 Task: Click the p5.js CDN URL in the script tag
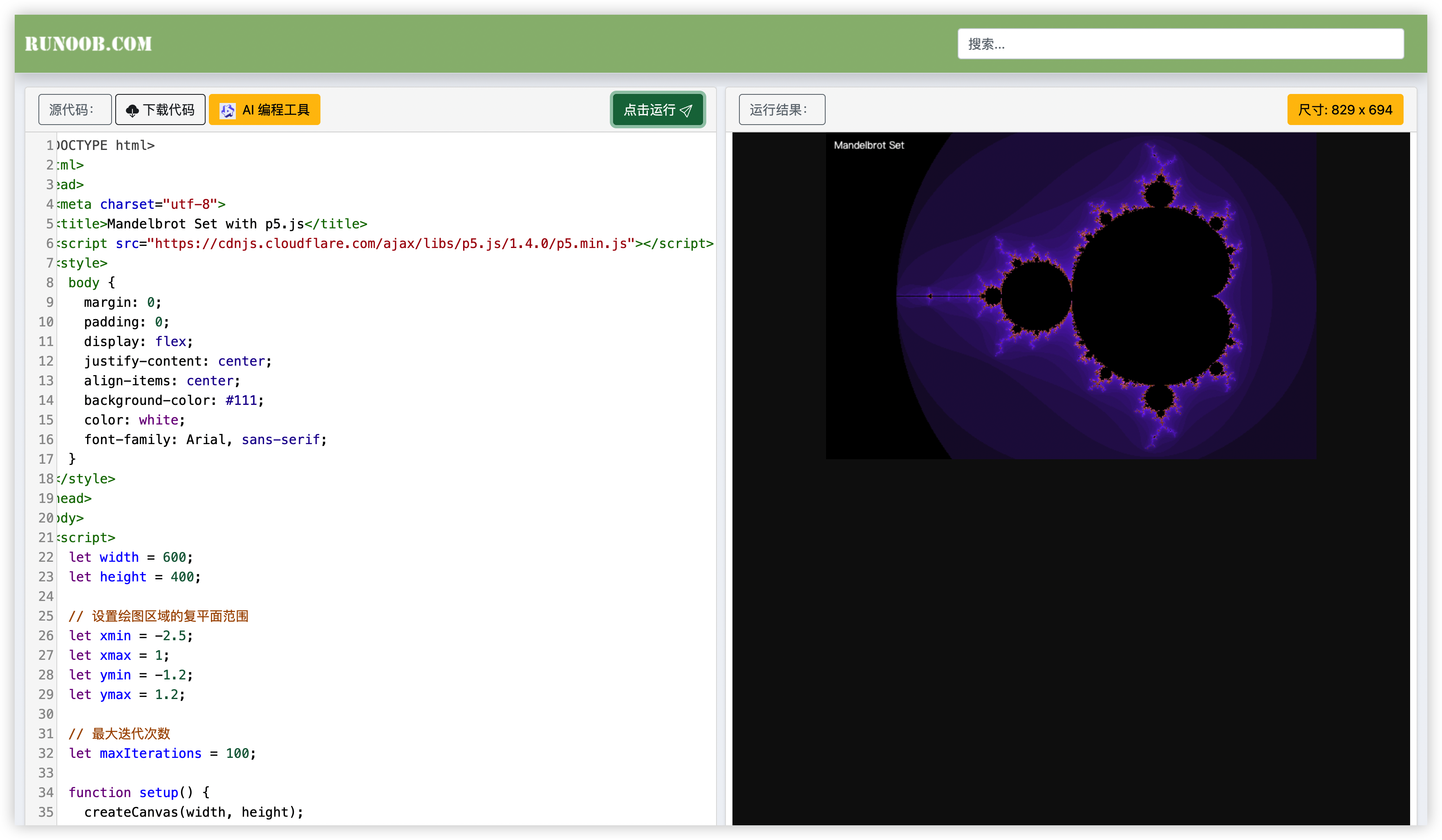[x=391, y=244]
